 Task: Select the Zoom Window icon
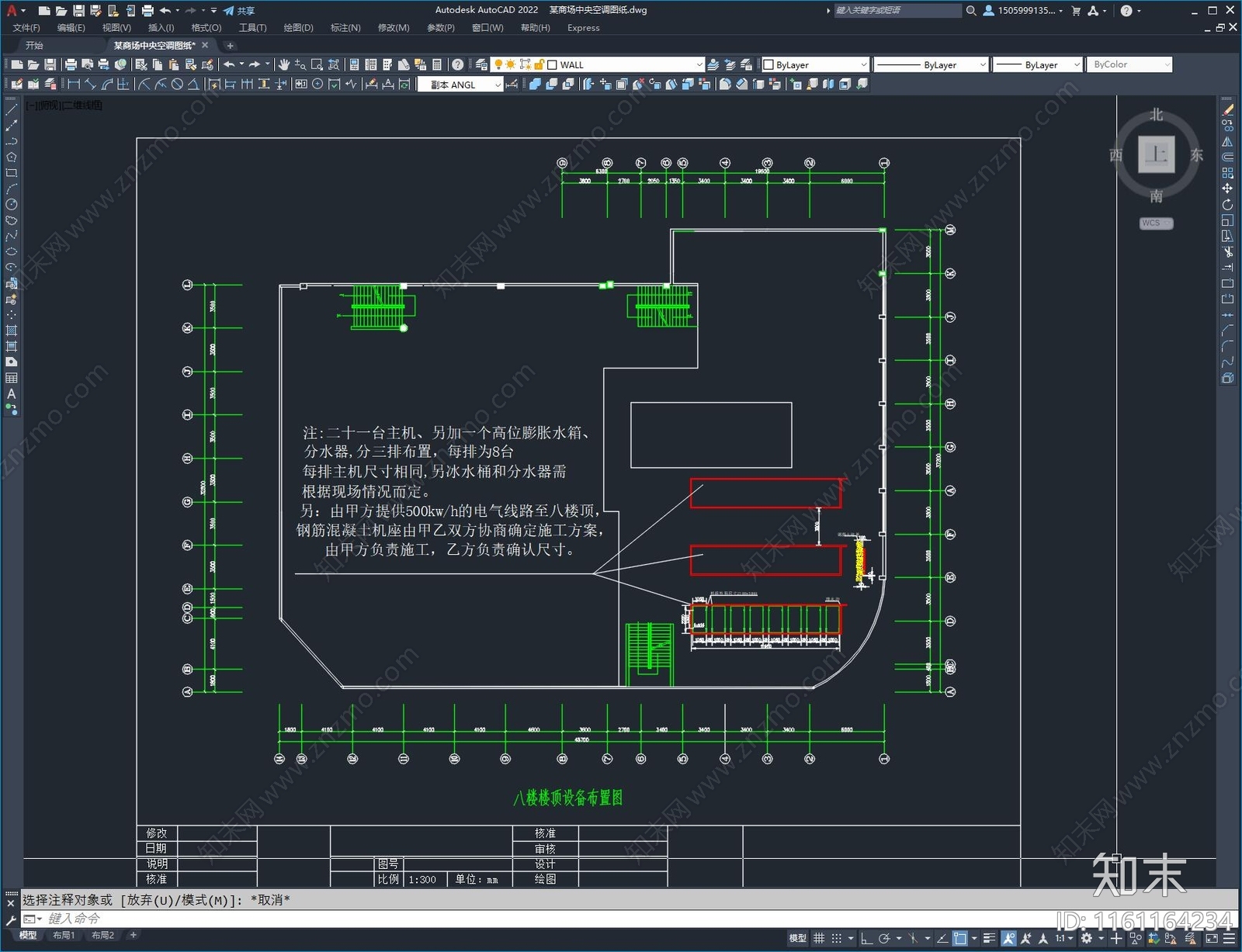[x=317, y=64]
